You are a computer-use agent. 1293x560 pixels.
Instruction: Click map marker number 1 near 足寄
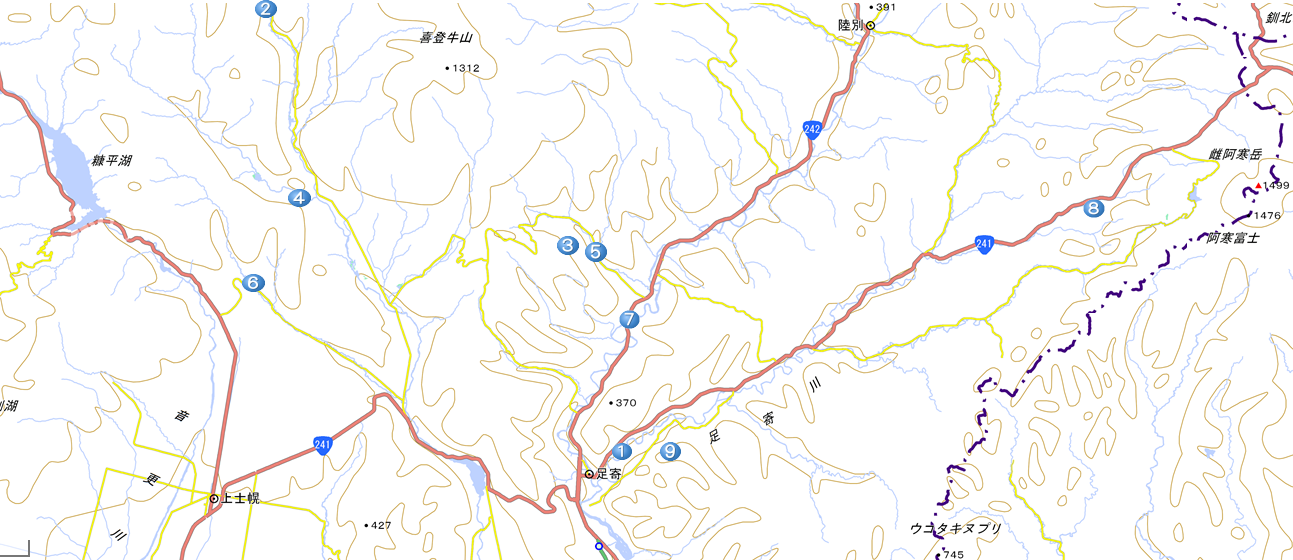622,452
